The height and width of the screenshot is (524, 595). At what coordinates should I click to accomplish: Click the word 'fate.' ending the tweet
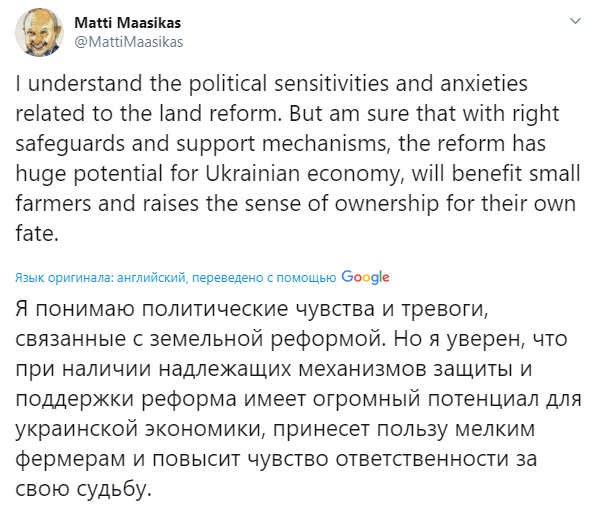37,233
